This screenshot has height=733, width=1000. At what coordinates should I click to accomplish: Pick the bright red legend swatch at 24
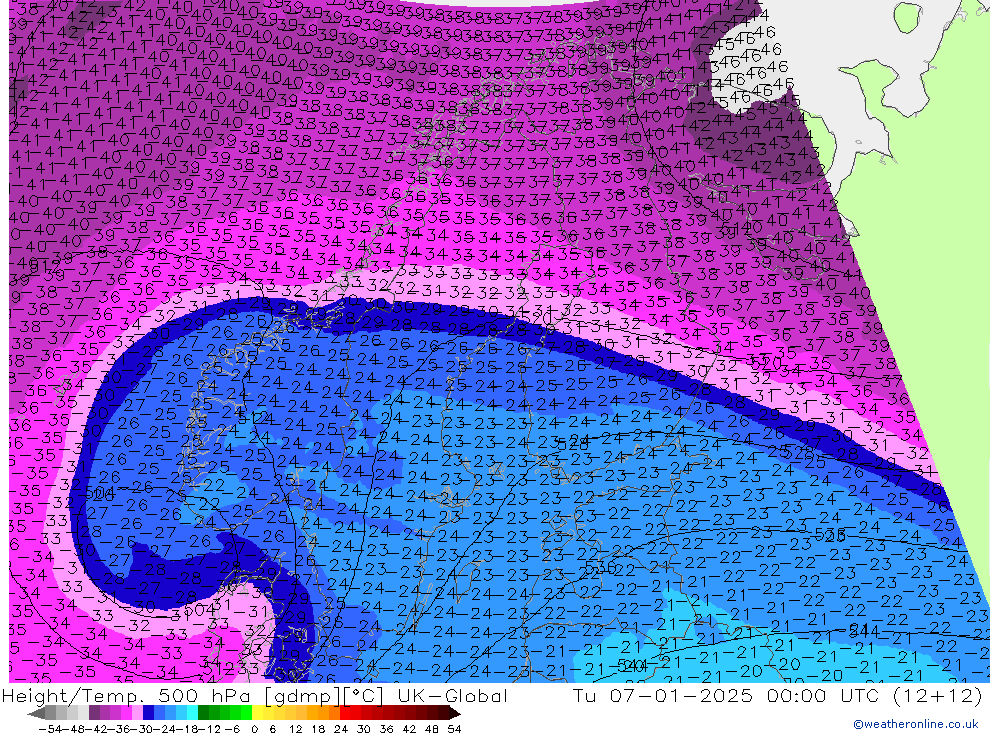pyautogui.click(x=345, y=713)
